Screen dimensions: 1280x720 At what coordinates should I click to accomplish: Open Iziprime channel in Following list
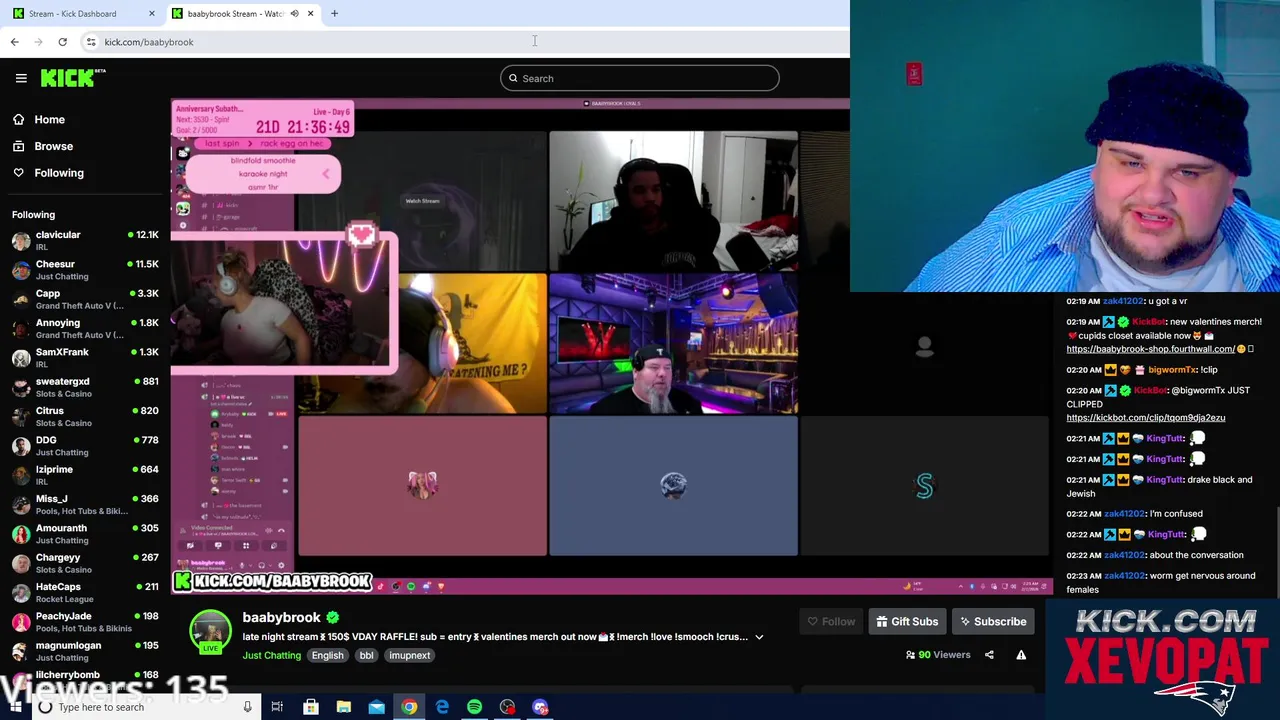coord(84,475)
